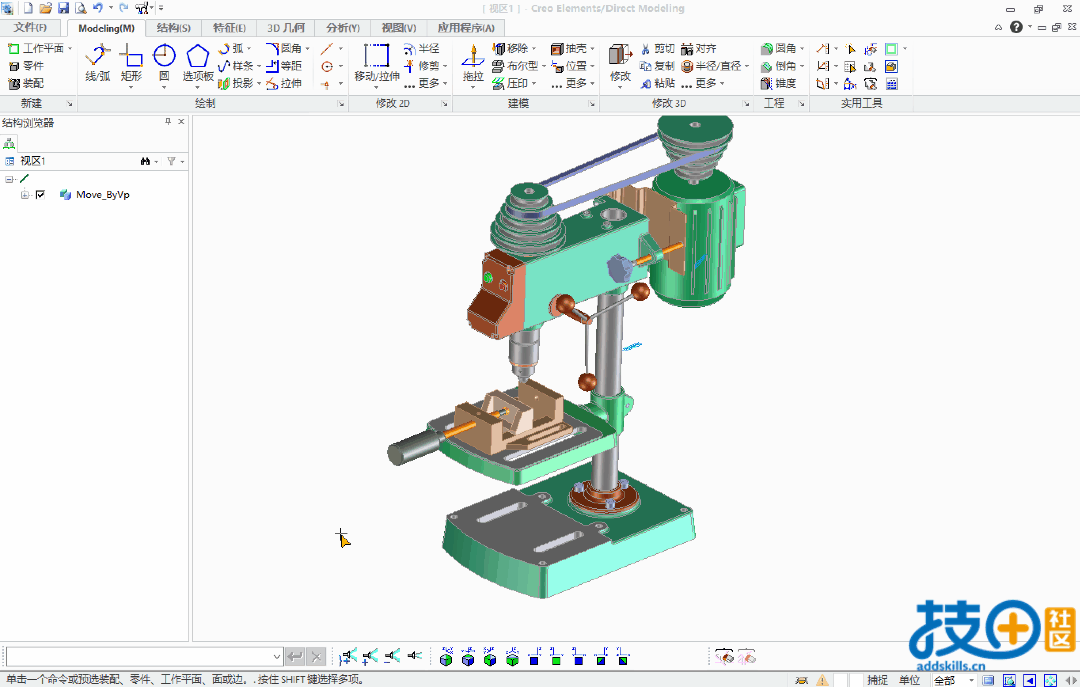Screen dimensions: 1080x687
Task: Click the enter arrow button beside command input
Action: pyautogui.click(x=295, y=657)
